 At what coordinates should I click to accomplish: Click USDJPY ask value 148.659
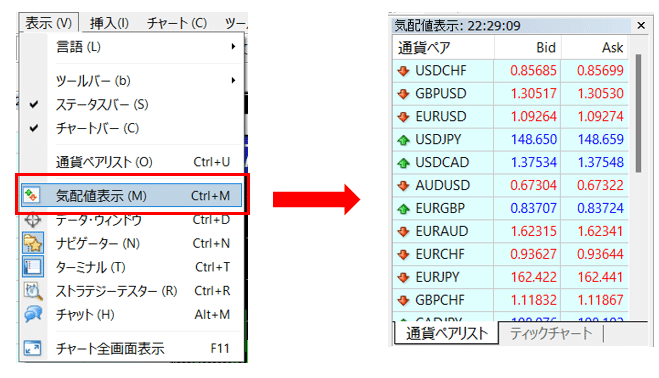(601, 140)
